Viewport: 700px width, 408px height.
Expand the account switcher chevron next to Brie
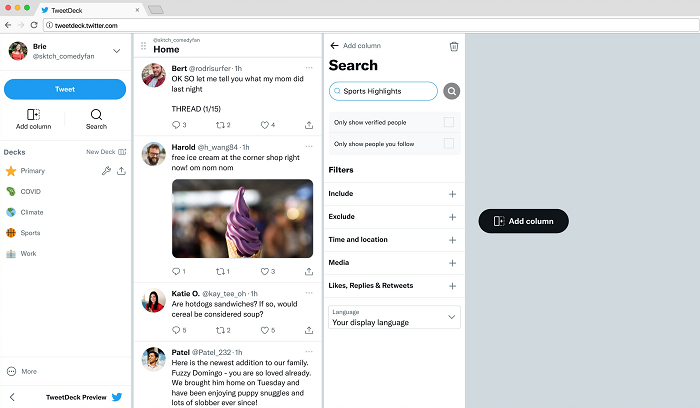[x=117, y=51]
